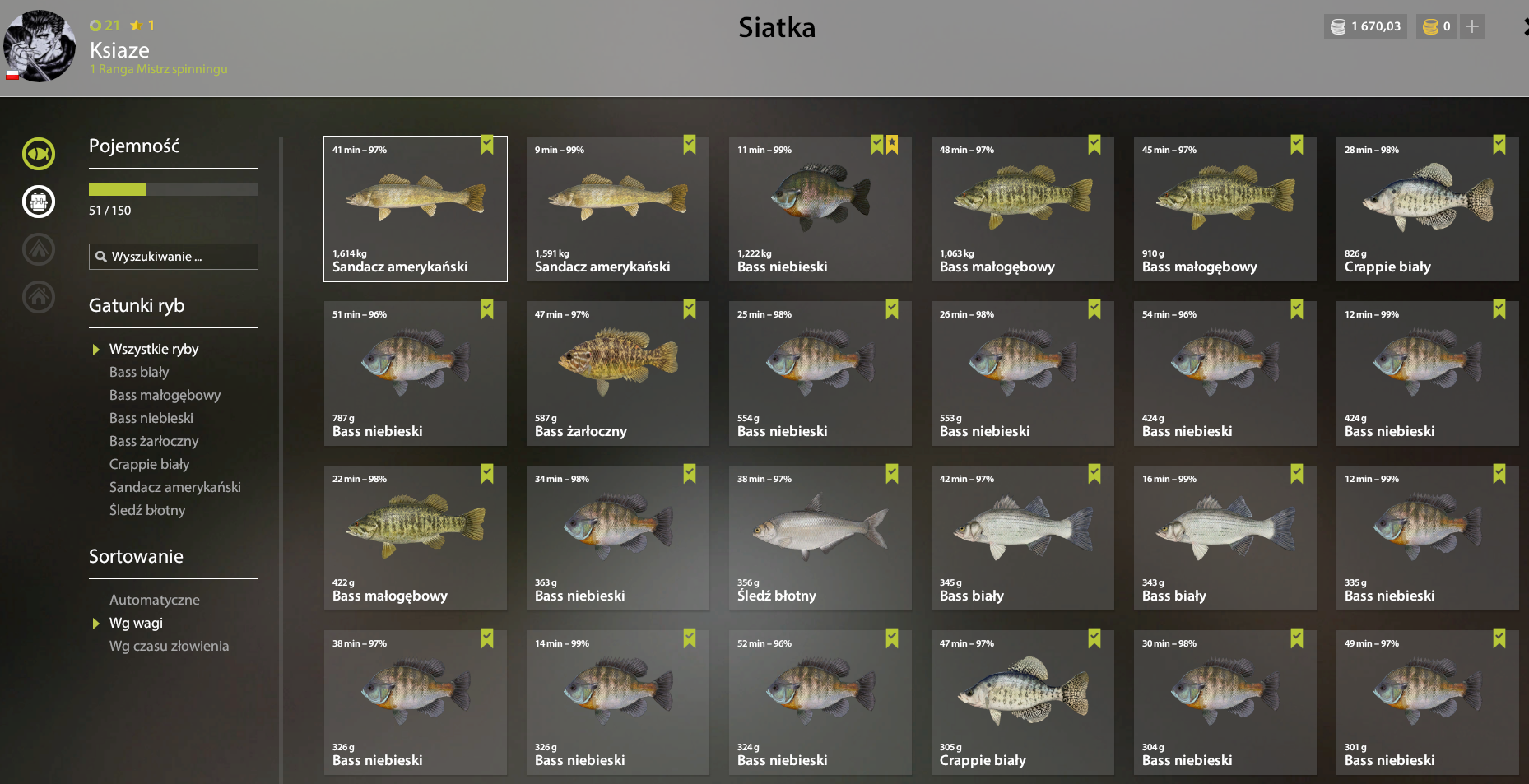Select the cooler box sidebar icon
The image size is (1529, 784).
point(39,202)
